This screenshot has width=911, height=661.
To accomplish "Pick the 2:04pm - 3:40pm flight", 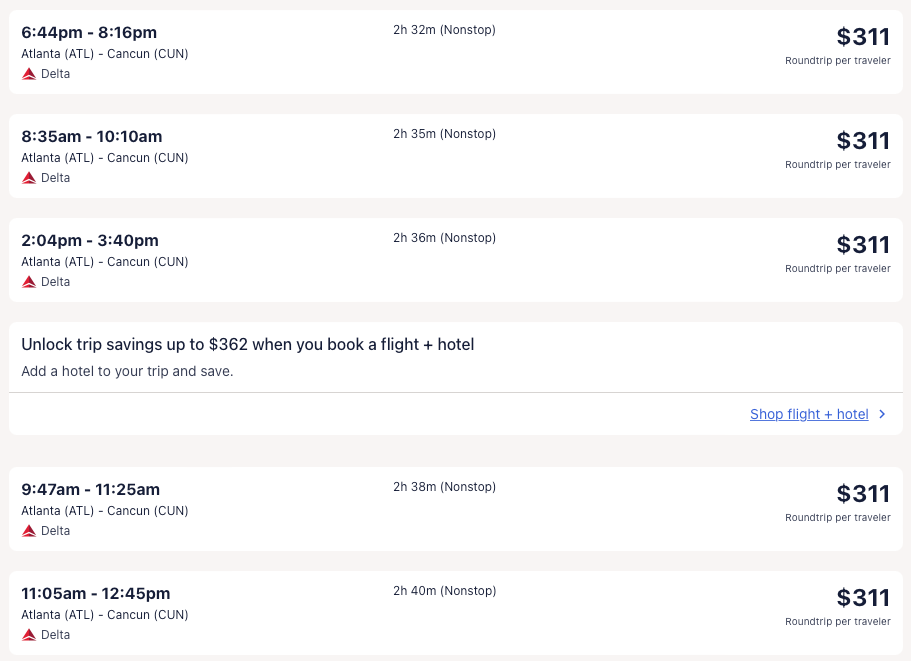I will (90, 241).
